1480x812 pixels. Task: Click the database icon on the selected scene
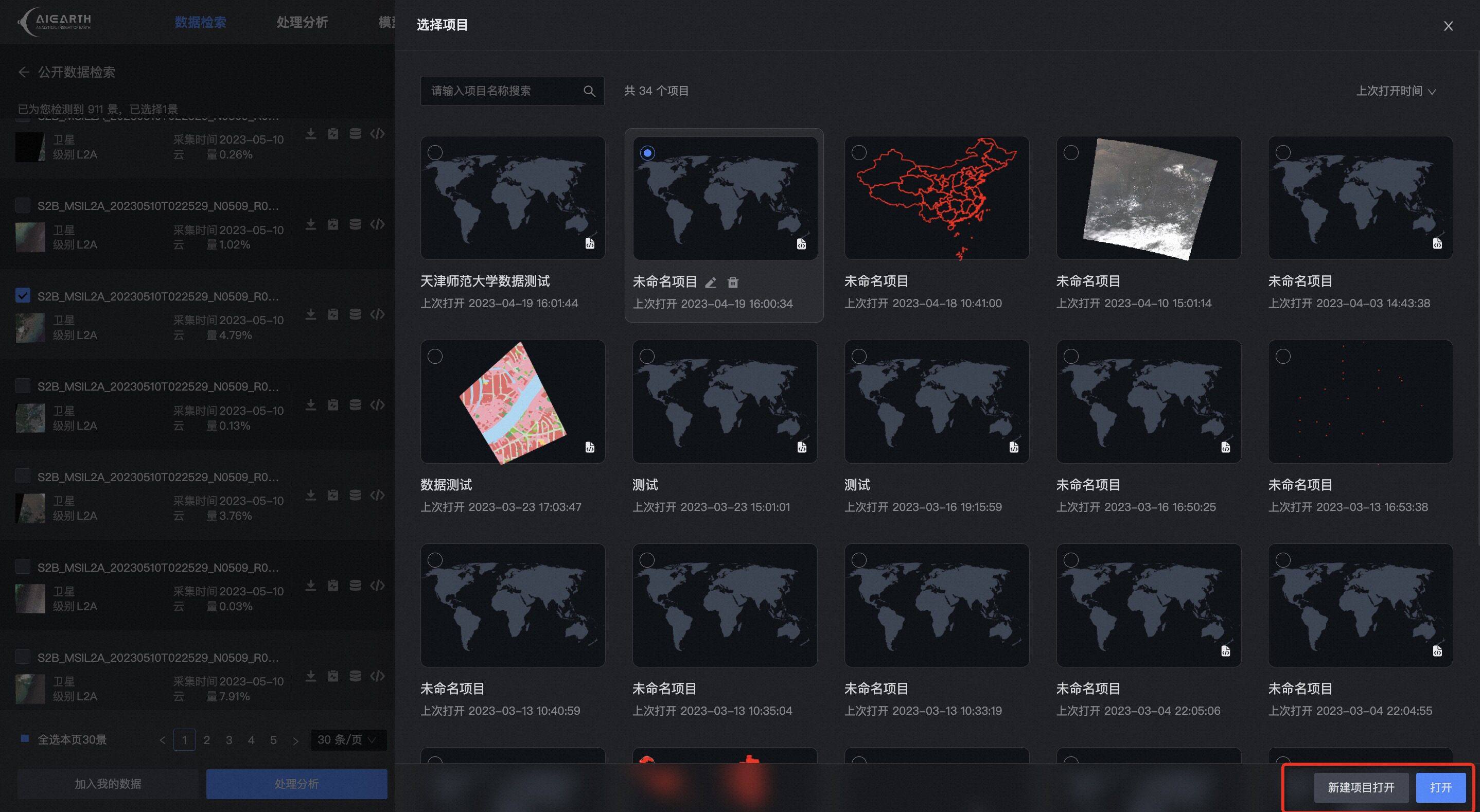pyautogui.click(x=355, y=314)
